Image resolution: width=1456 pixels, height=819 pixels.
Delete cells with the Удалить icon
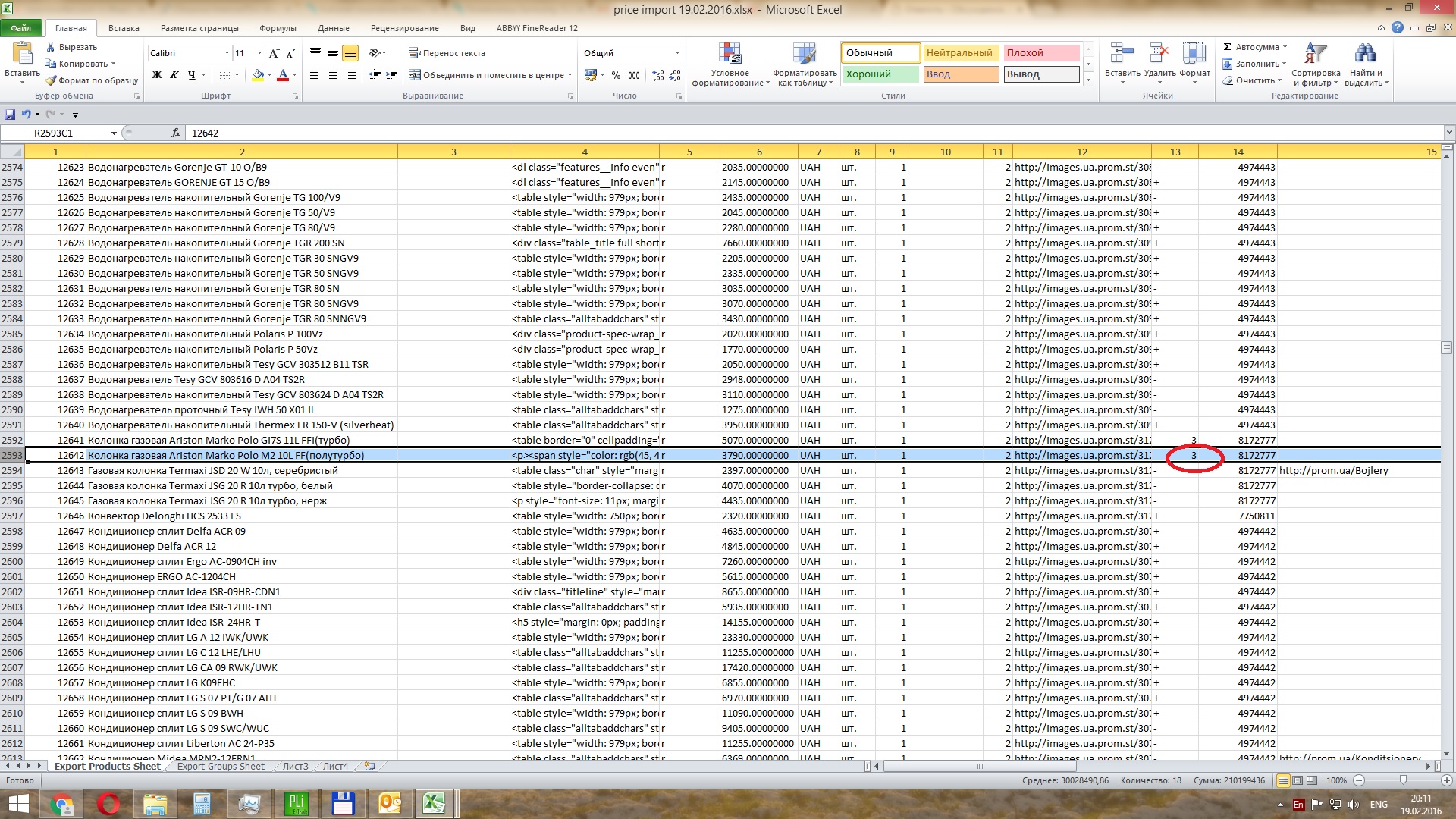[1159, 53]
